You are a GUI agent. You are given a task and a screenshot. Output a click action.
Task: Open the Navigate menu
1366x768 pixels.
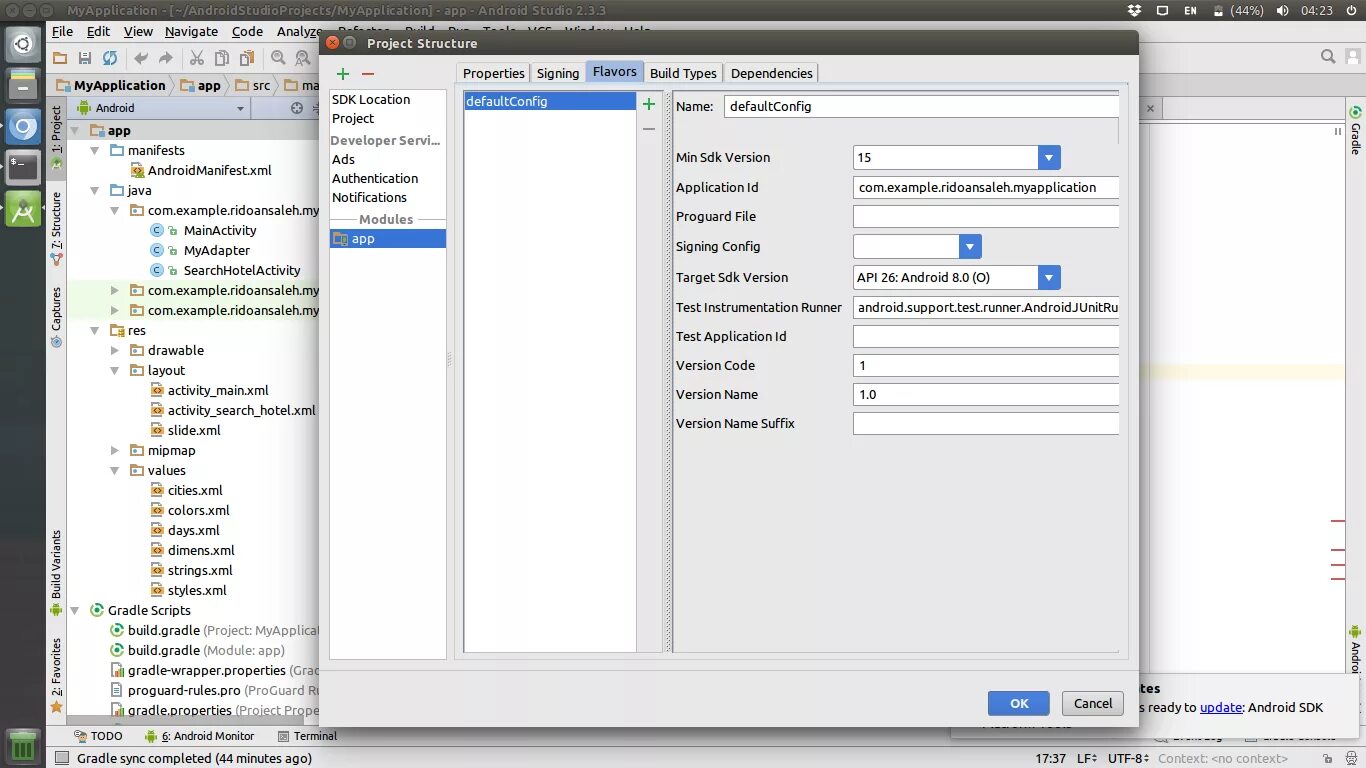[x=191, y=31]
